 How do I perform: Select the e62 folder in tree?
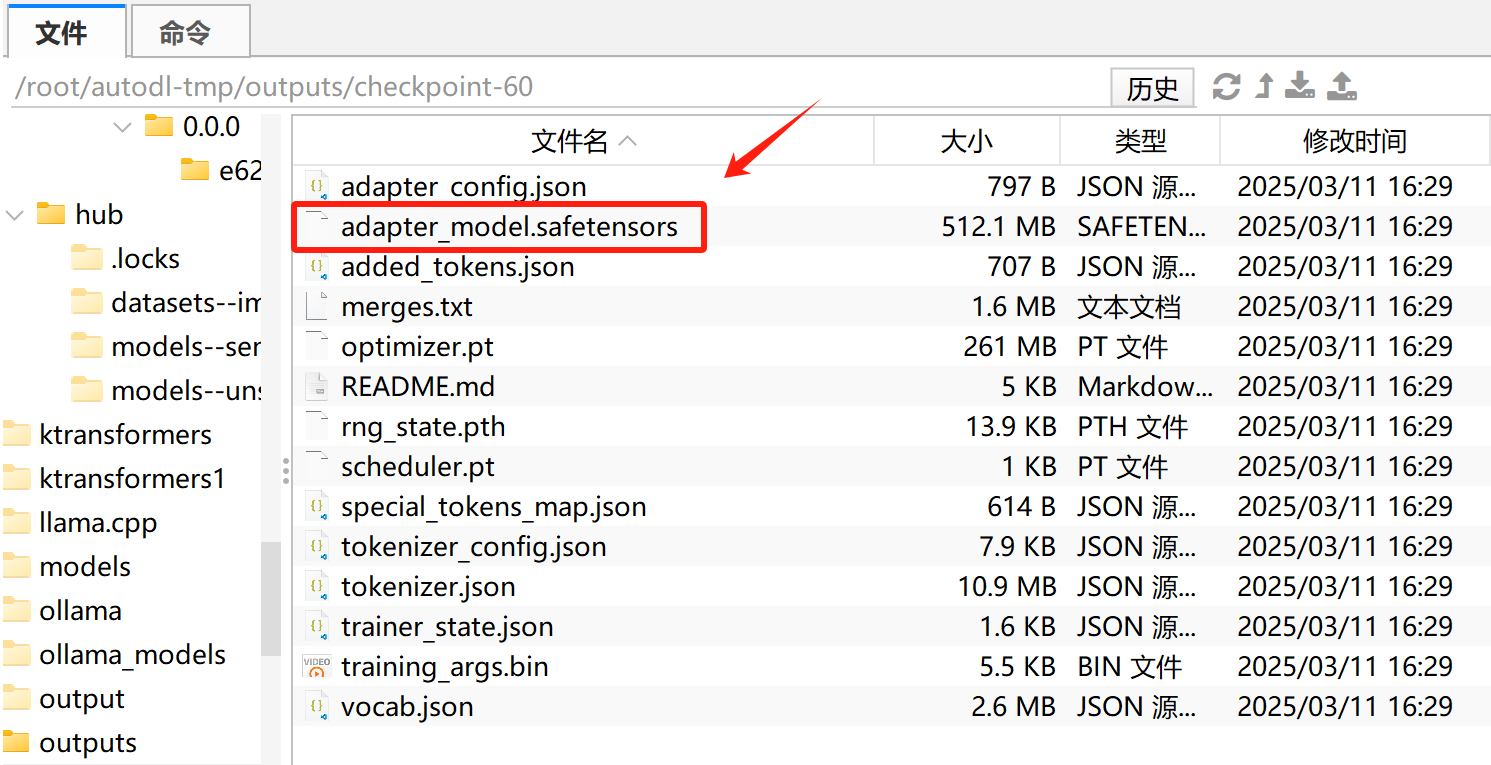[x=221, y=170]
